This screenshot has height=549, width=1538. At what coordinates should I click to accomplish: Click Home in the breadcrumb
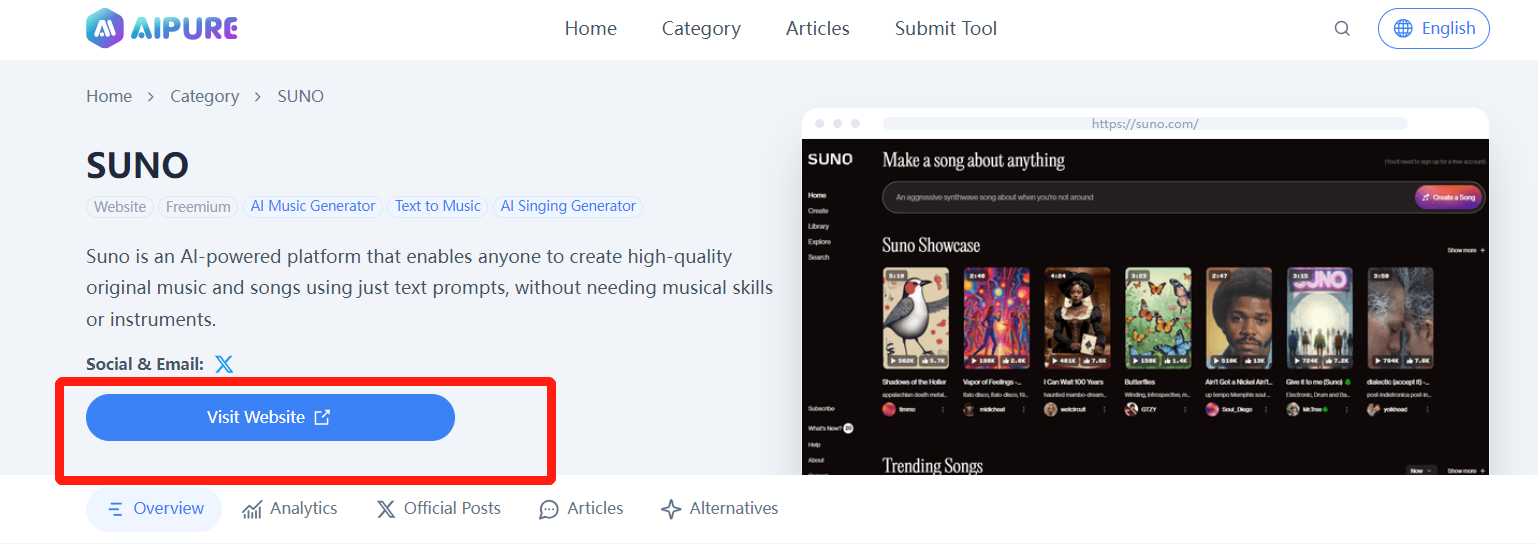pyautogui.click(x=109, y=96)
